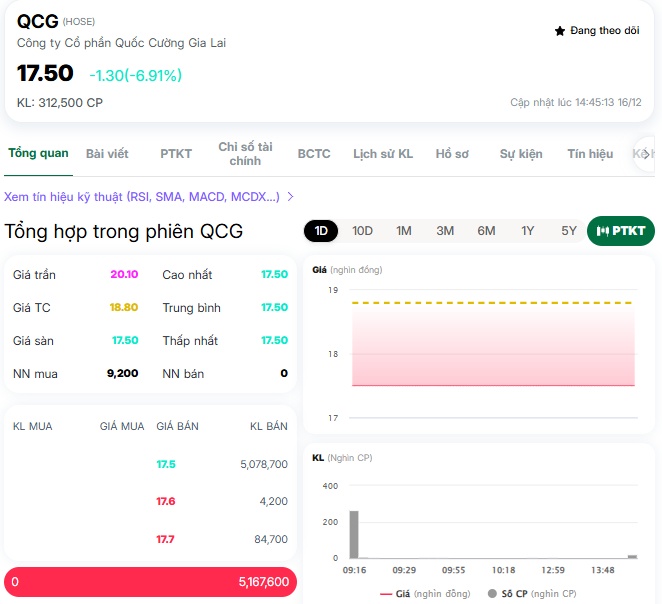The width and height of the screenshot is (662, 604).
Task: Click the Giá trần value 20.10
Action: tap(124, 274)
